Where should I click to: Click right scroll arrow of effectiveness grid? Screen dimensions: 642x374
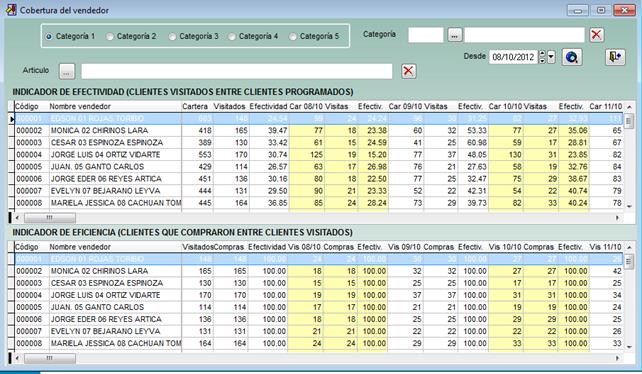point(617,218)
